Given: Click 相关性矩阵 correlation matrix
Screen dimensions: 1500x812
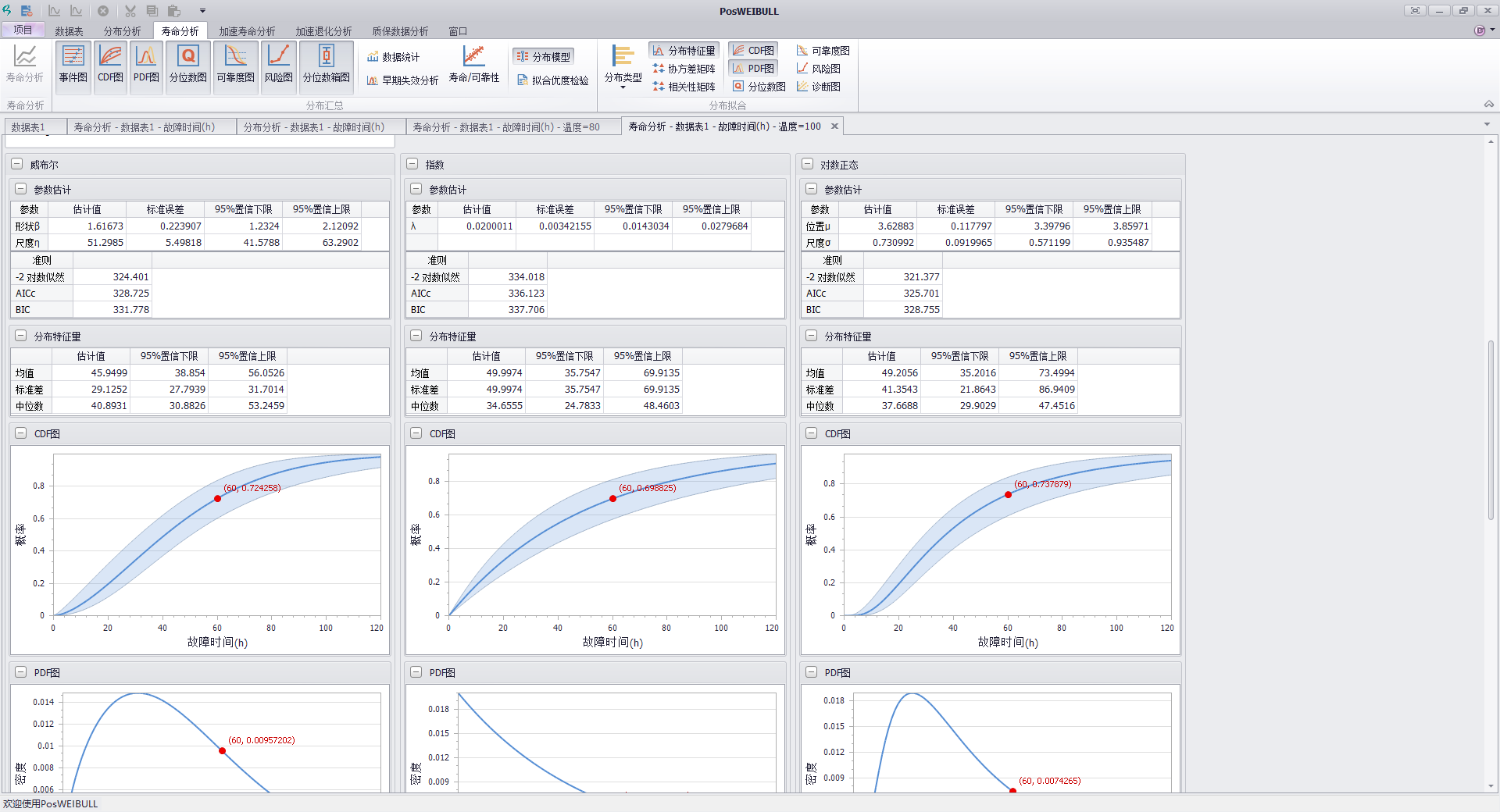Looking at the screenshot, I should click(684, 87).
